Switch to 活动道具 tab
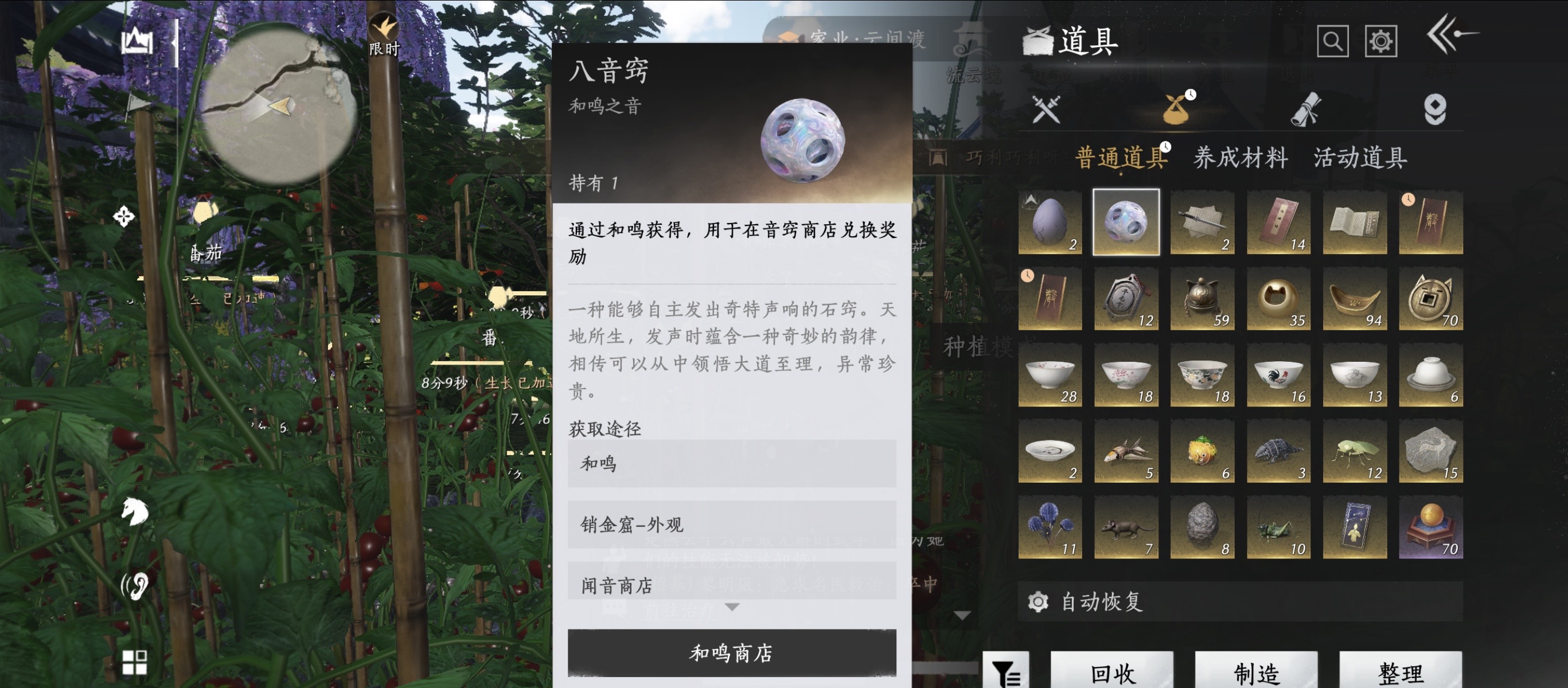This screenshot has width=1568, height=688. tap(1360, 158)
